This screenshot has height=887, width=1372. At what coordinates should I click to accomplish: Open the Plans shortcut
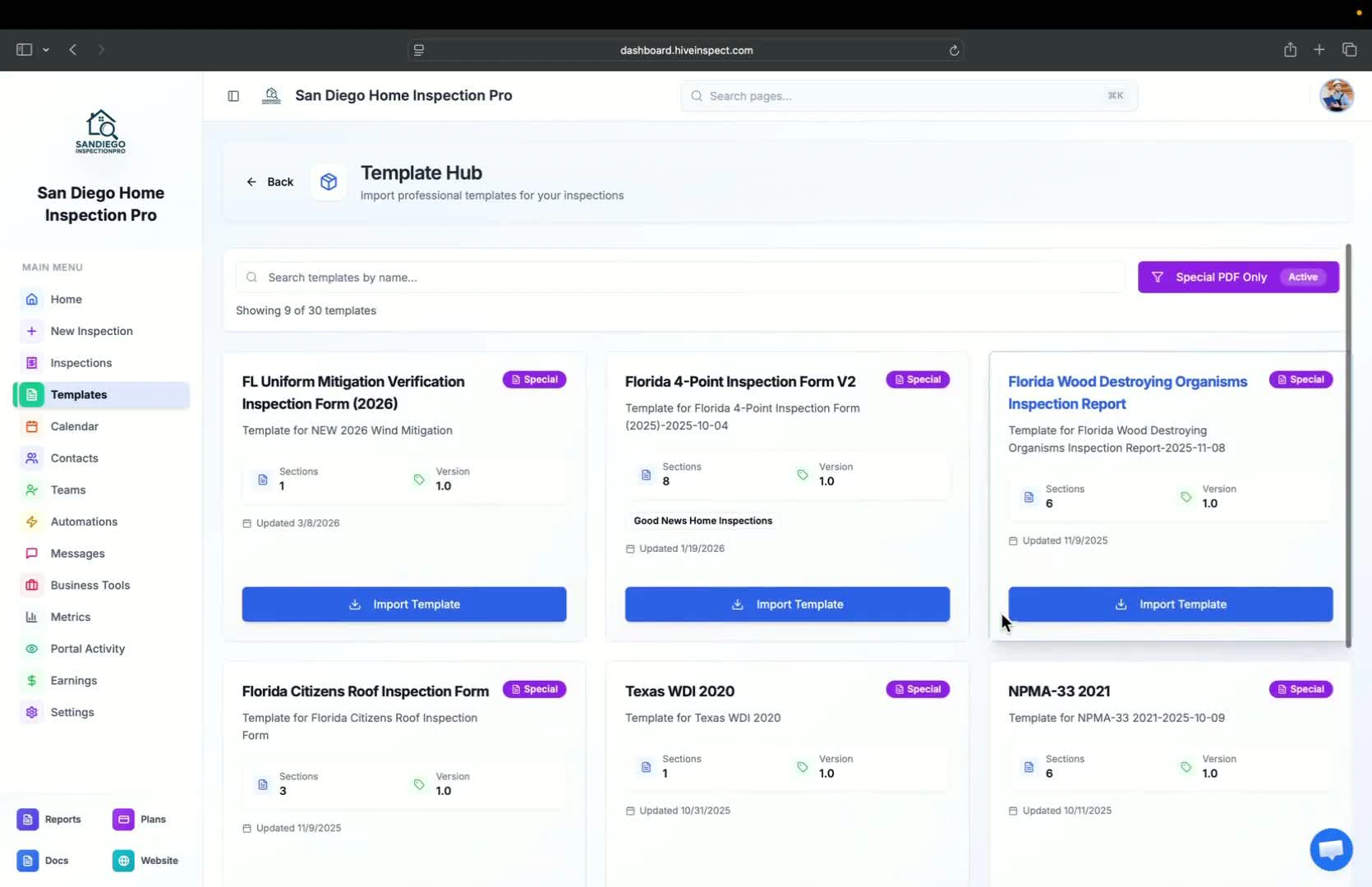point(140,820)
